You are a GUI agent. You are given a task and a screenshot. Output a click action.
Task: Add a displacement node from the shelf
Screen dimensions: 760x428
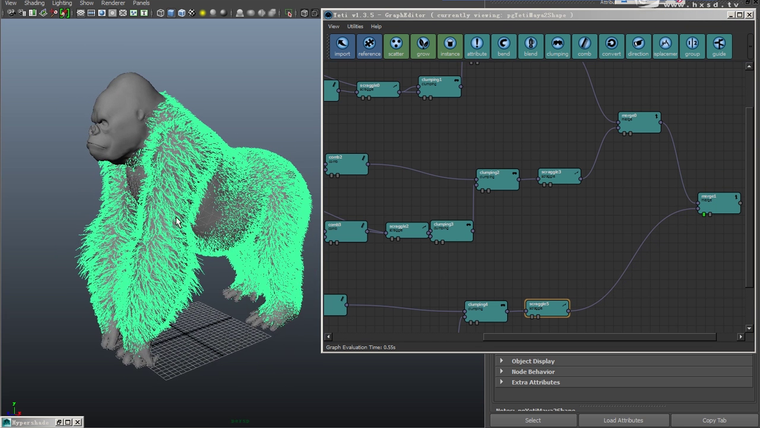pyautogui.click(x=664, y=46)
